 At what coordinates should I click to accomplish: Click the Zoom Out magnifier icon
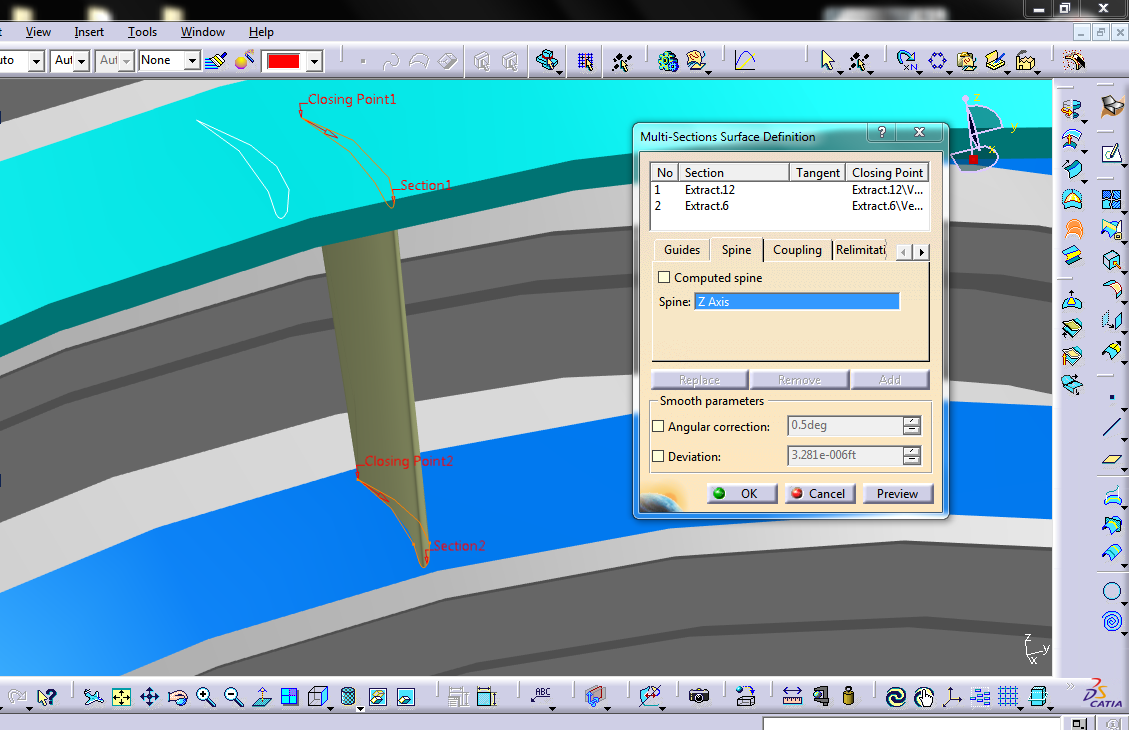[x=234, y=697]
